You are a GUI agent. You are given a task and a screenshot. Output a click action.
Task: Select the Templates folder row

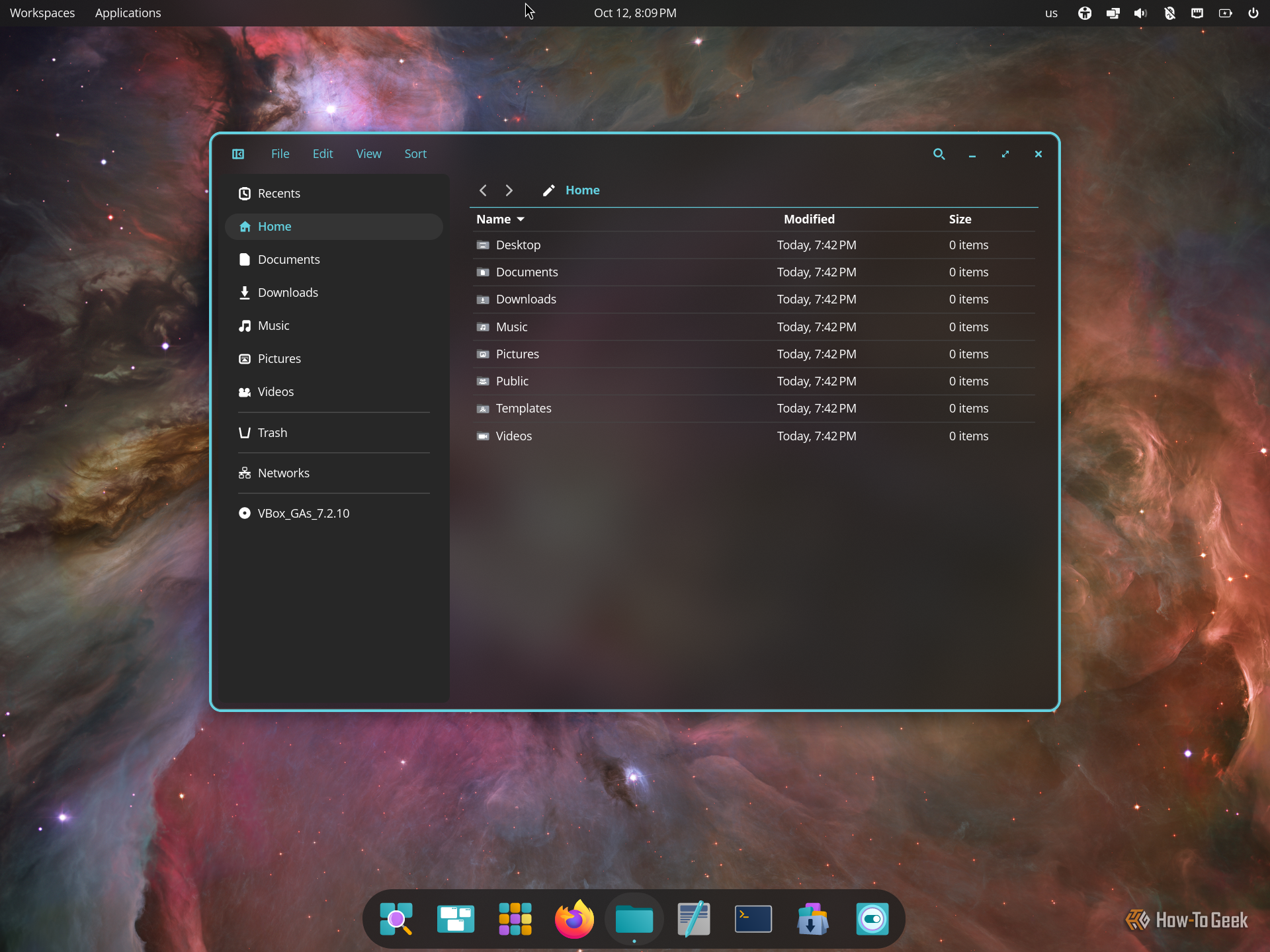[754, 409]
